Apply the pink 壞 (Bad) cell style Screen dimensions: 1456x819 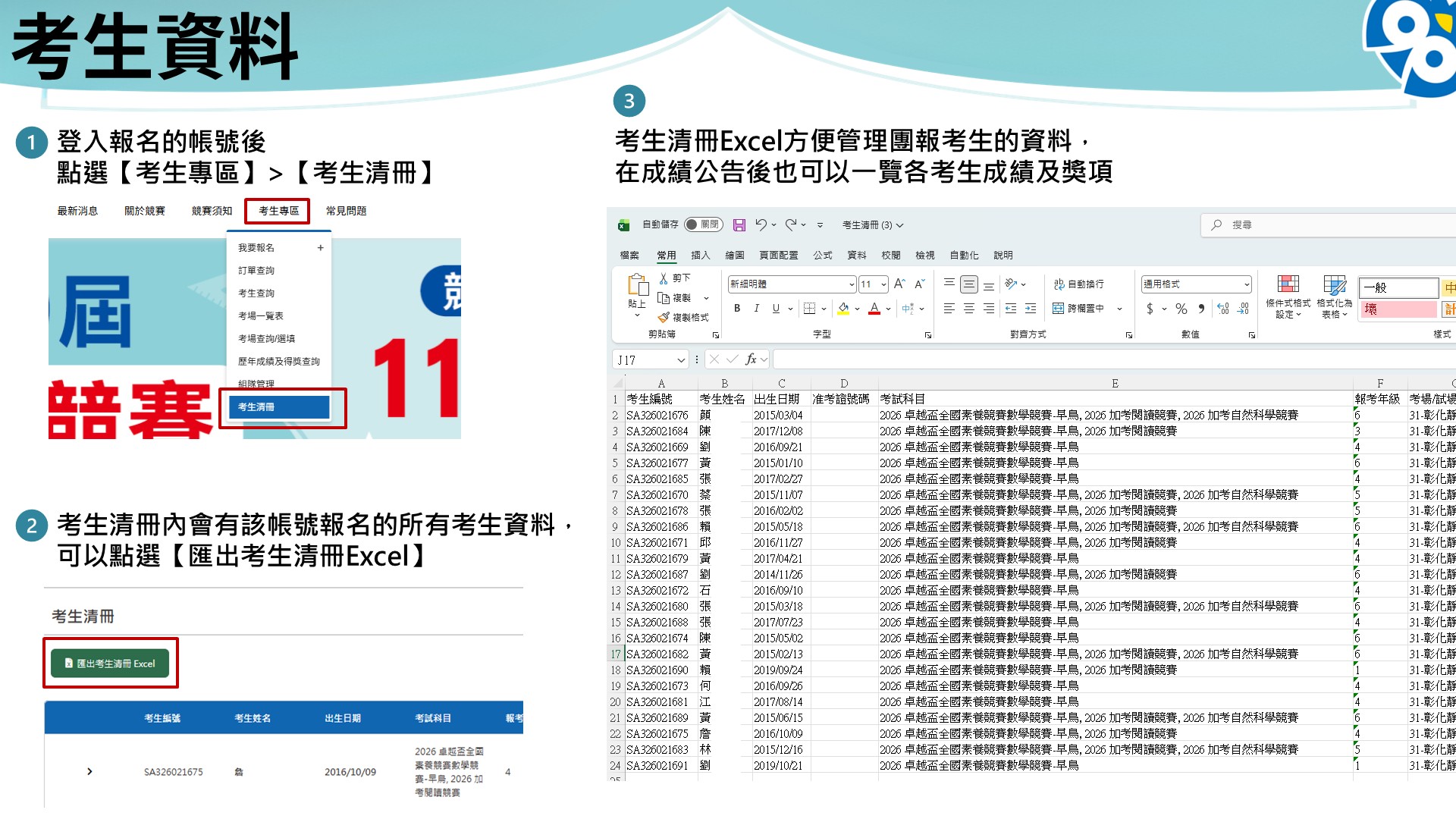(1398, 309)
